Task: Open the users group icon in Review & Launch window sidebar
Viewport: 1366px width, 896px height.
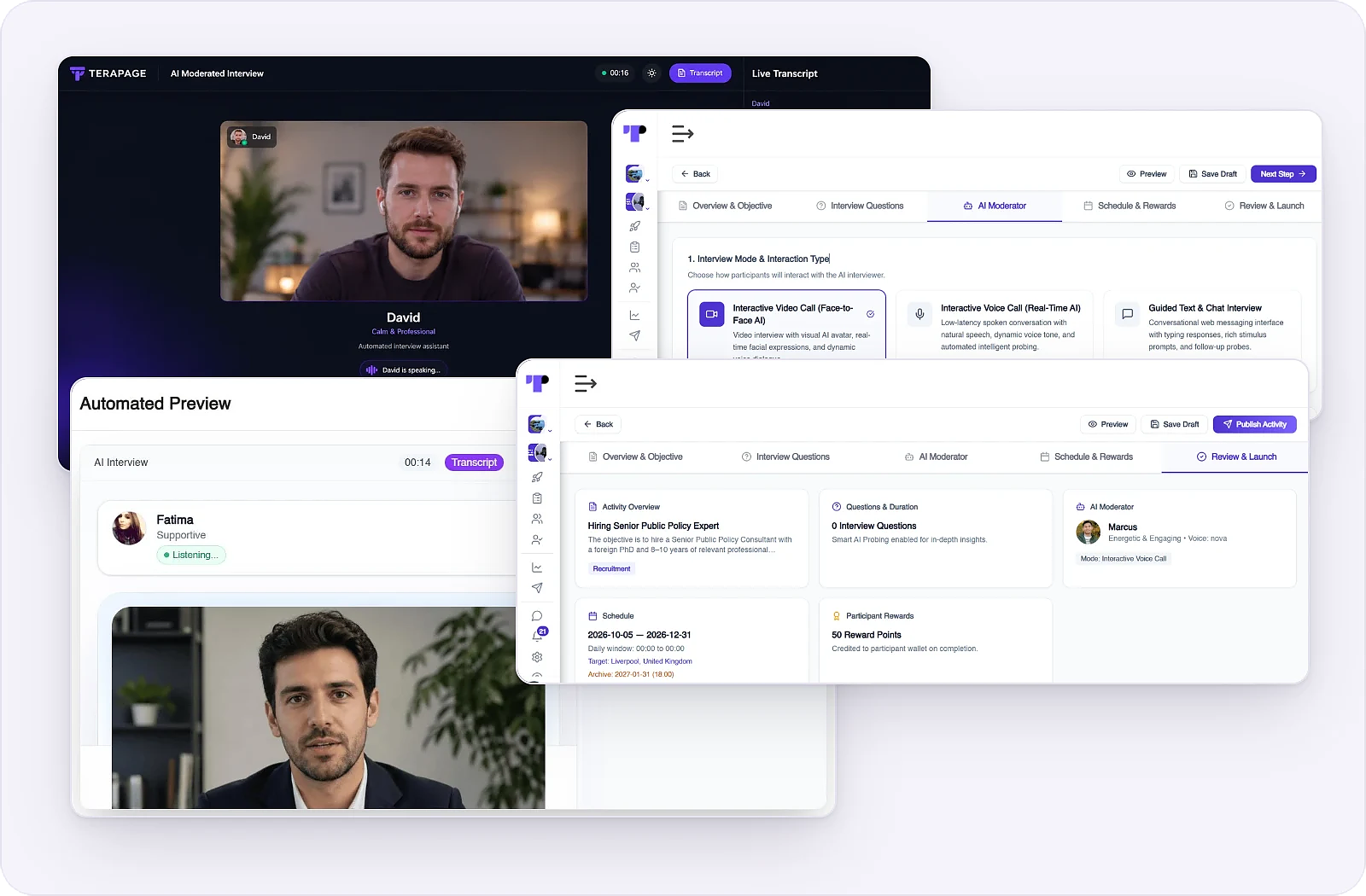Action: click(537, 519)
